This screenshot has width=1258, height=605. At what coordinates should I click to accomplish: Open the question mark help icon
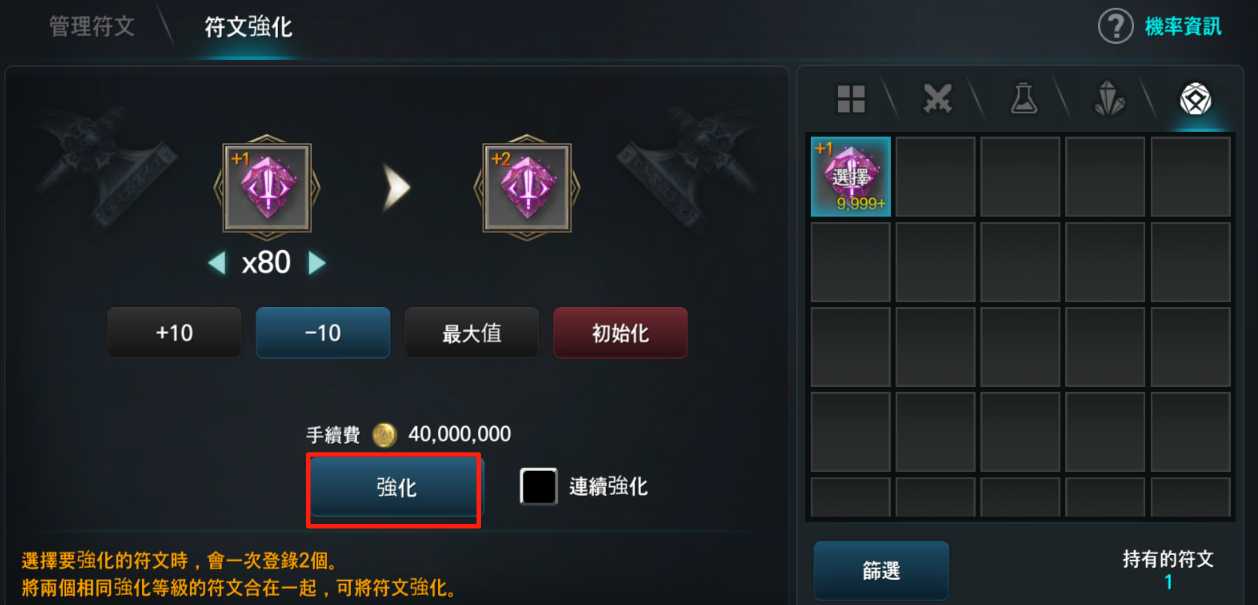[1115, 26]
